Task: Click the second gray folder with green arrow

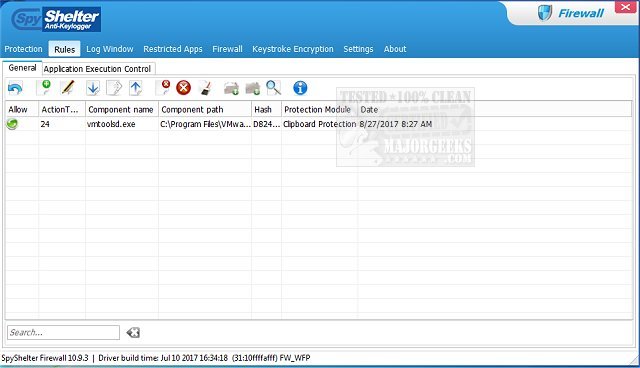Action: click(x=253, y=88)
